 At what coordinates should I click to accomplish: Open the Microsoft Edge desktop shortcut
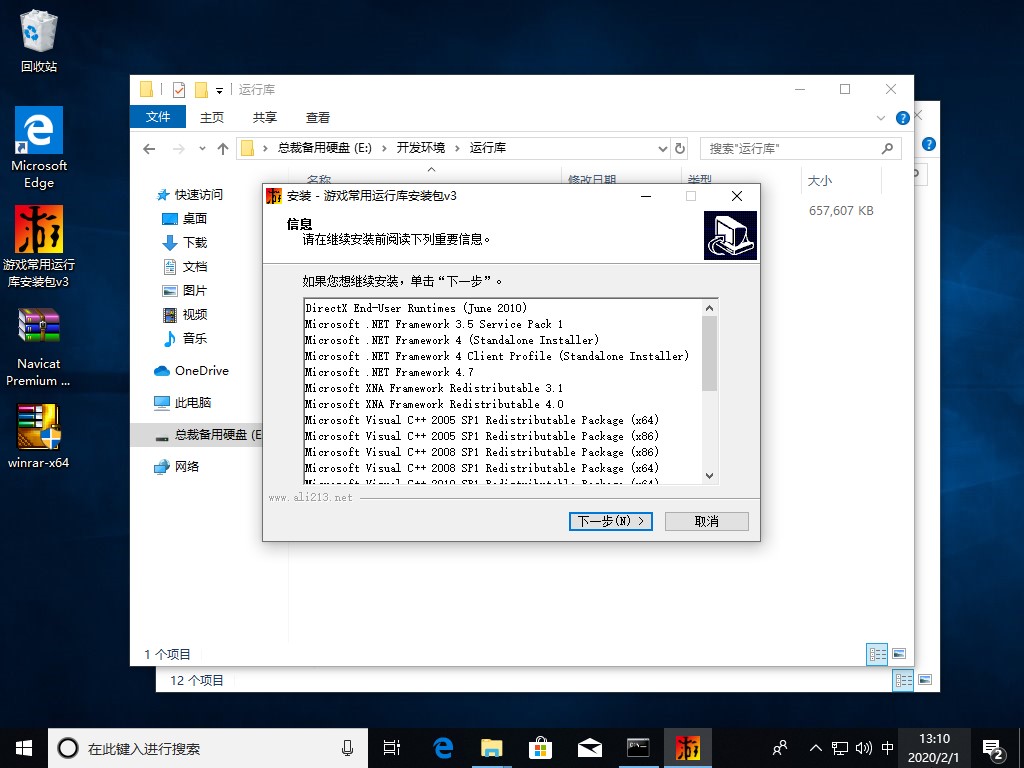coord(39,148)
